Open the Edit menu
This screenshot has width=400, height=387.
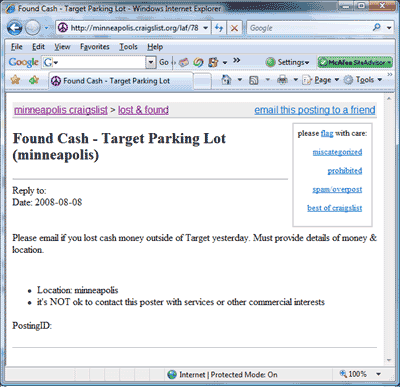click(38, 47)
